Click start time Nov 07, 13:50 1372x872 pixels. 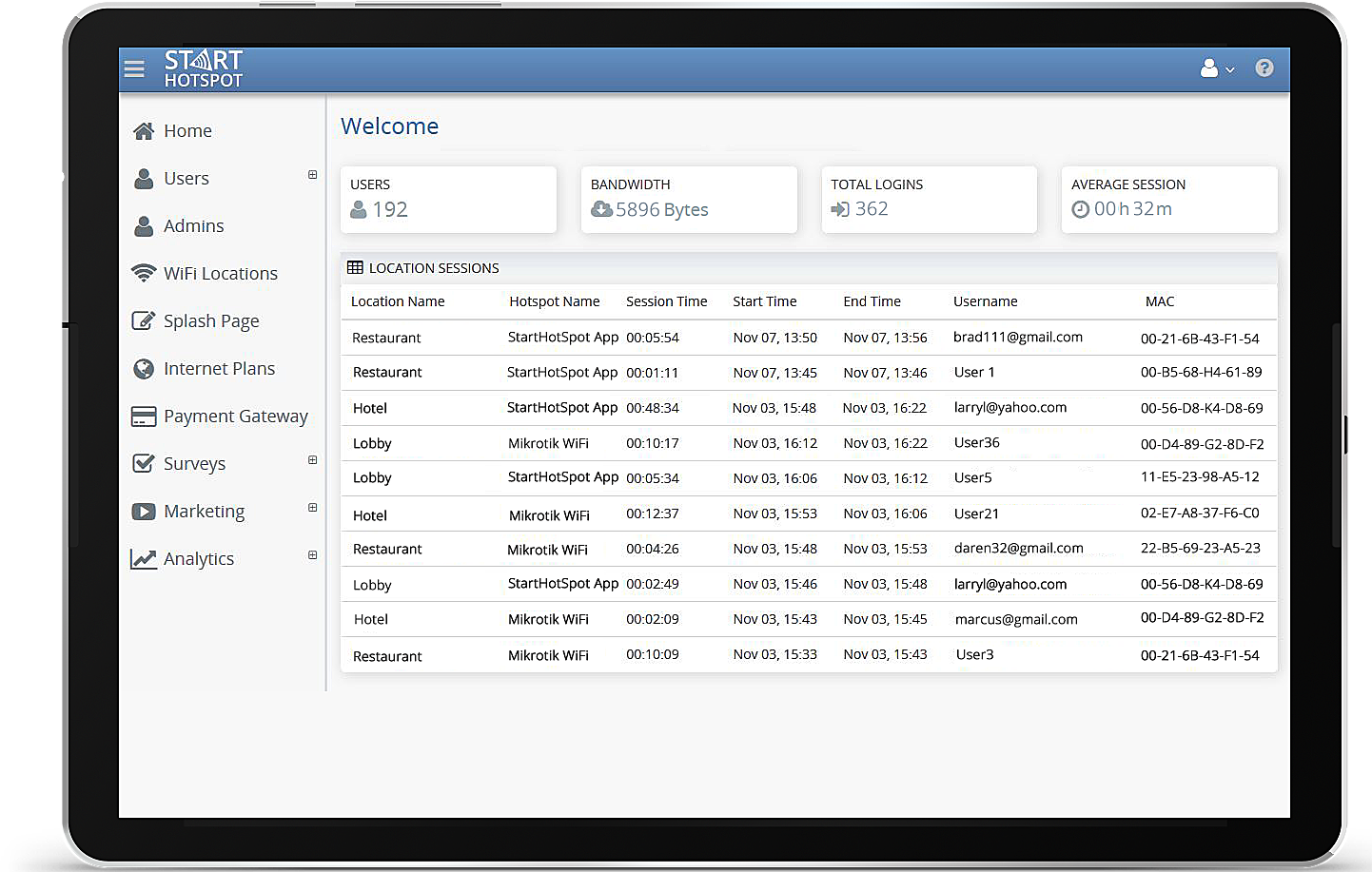tap(775, 338)
